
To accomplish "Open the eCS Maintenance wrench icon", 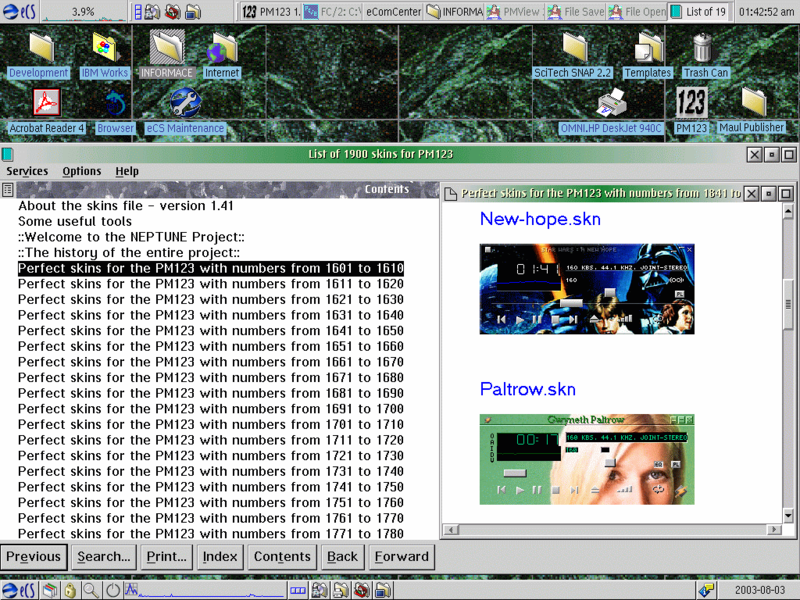I will pos(185,103).
